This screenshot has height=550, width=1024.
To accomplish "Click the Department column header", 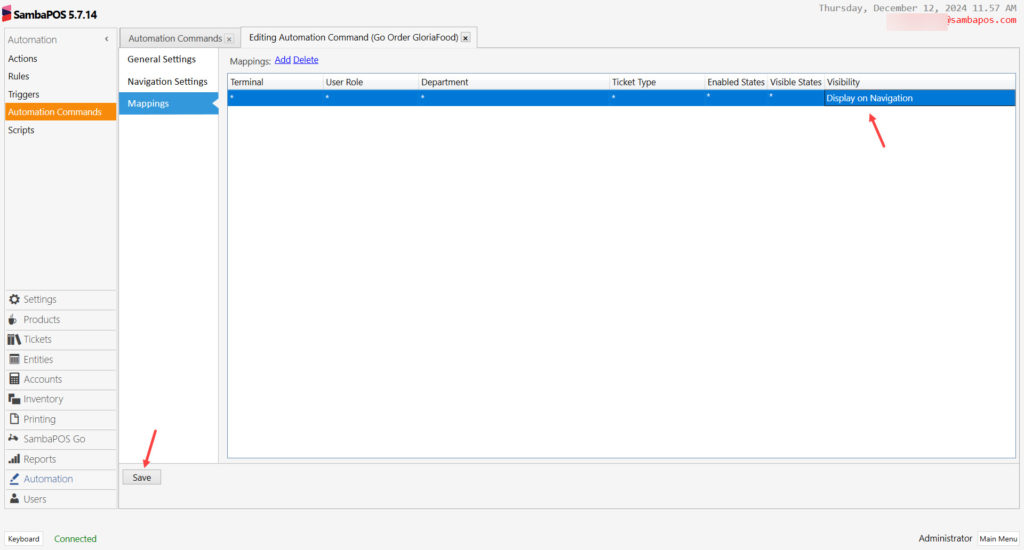I will point(513,82).
